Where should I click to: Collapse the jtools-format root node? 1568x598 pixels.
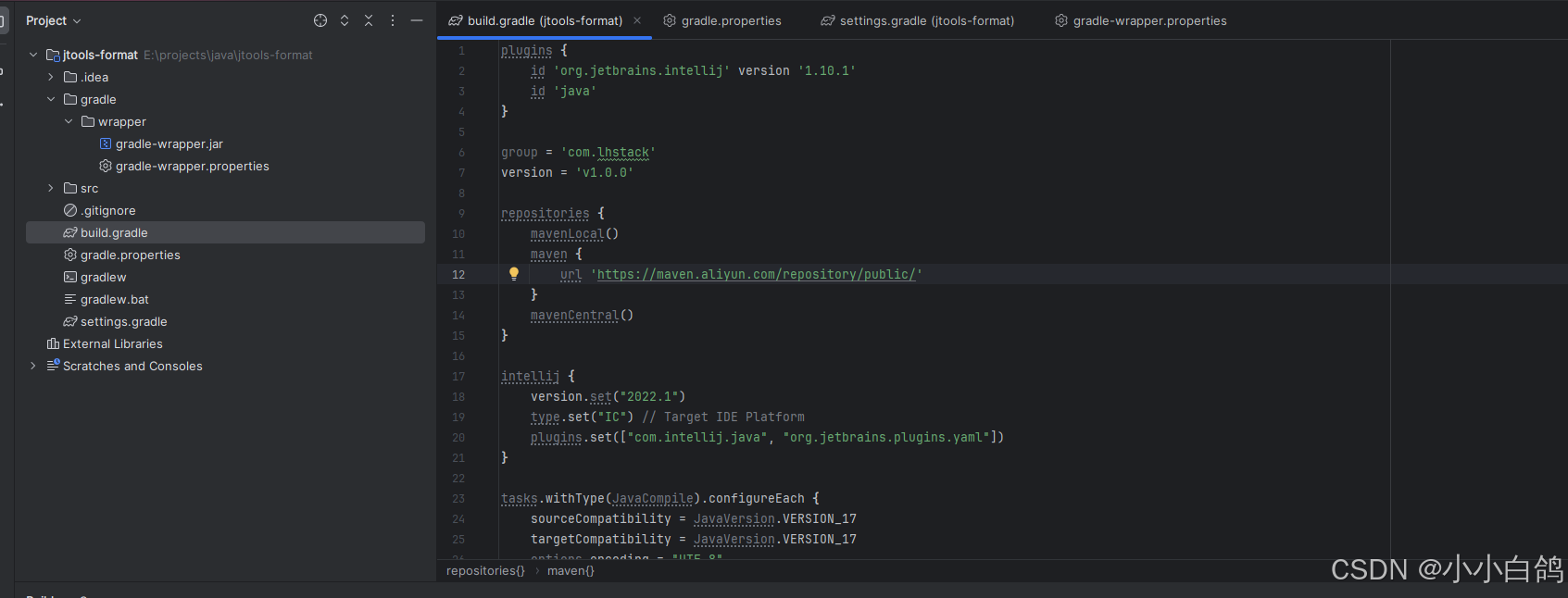33,55
